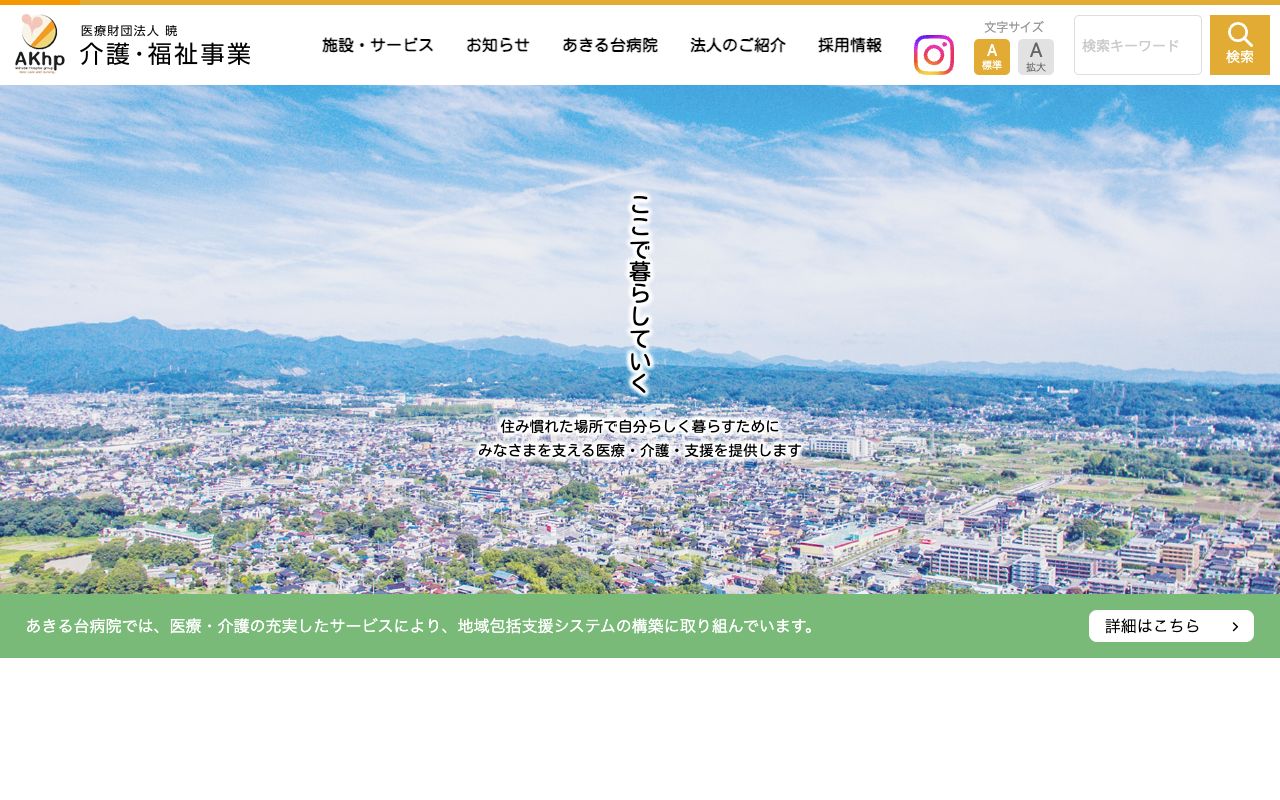Select 採用情報 in the navigation bar

click(x=850, y=45)
